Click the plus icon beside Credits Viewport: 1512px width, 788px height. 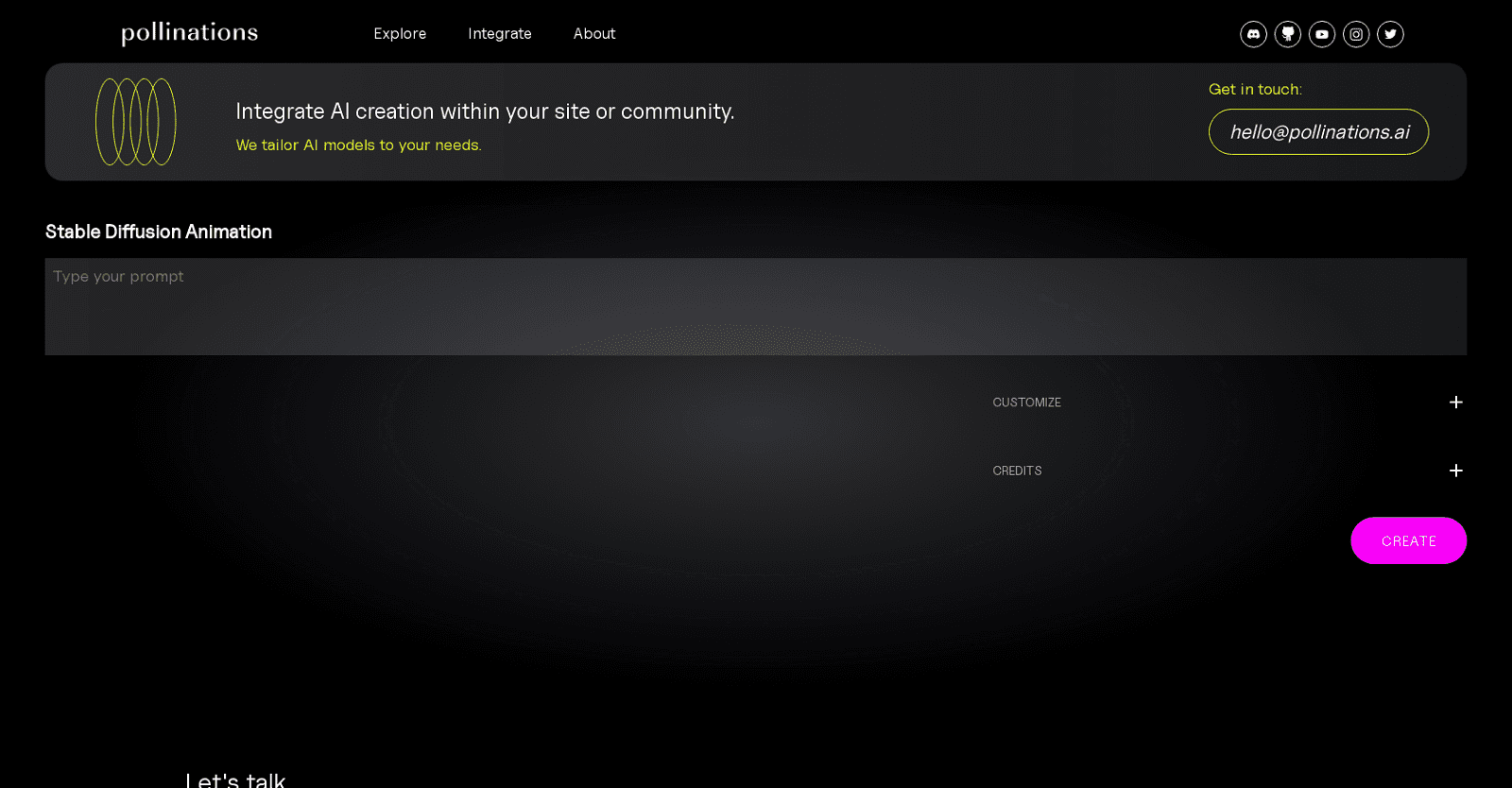pyautogui.click(x=1455, y=471)
